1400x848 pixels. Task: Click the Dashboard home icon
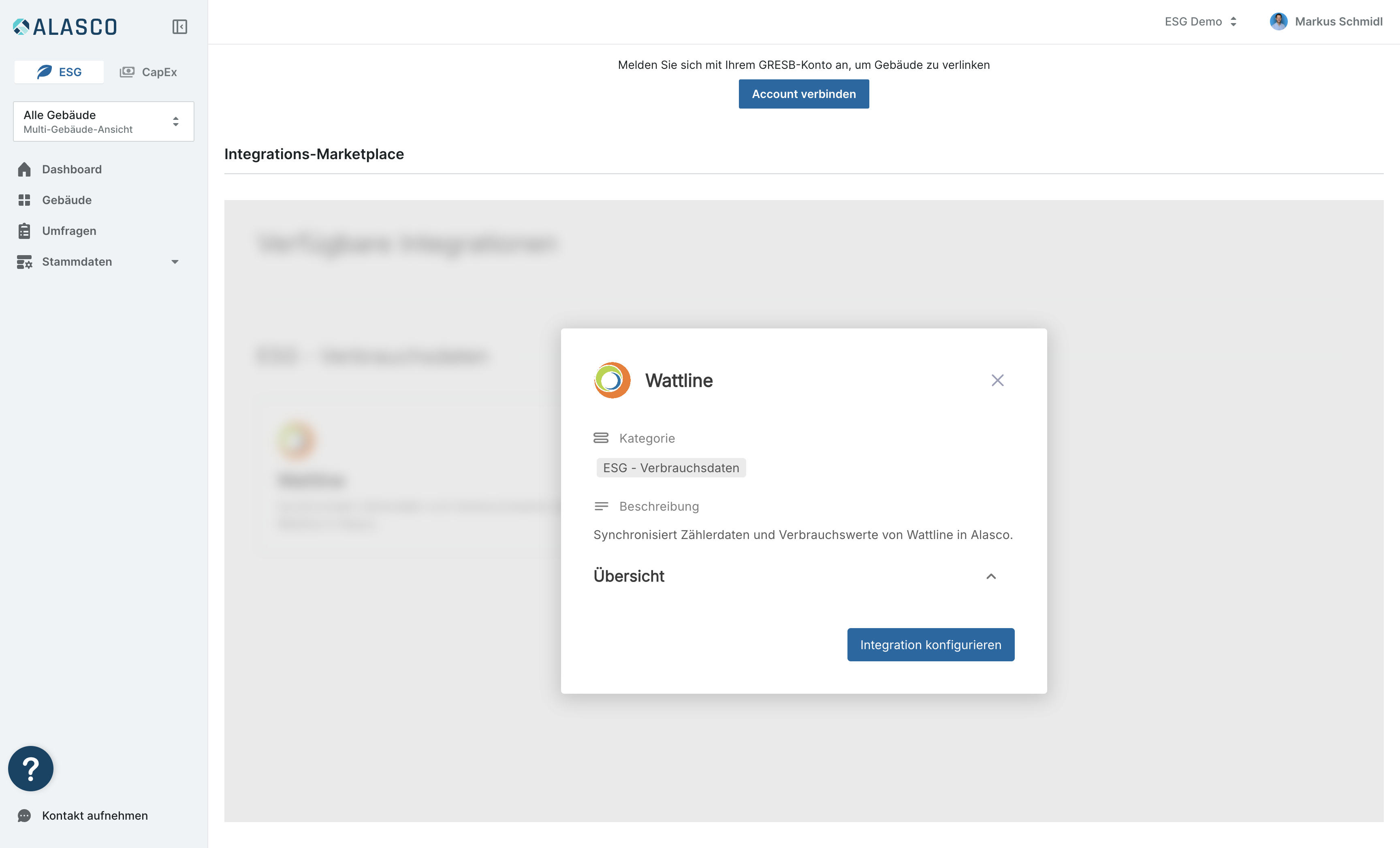(x=24, y=169)
